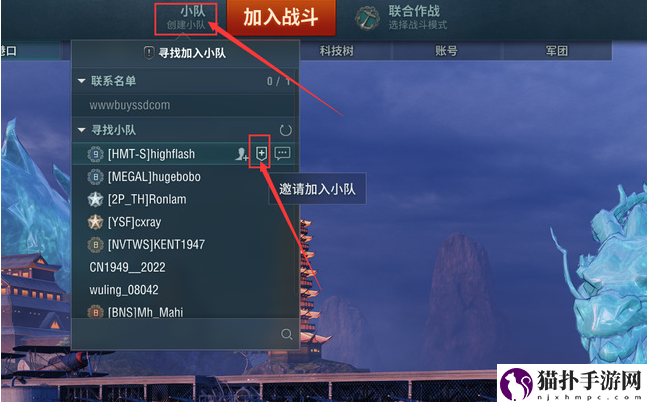Select contact wwwbuyssdcom in 联系名单
647x403 pixels.
(x=130, y=105)
